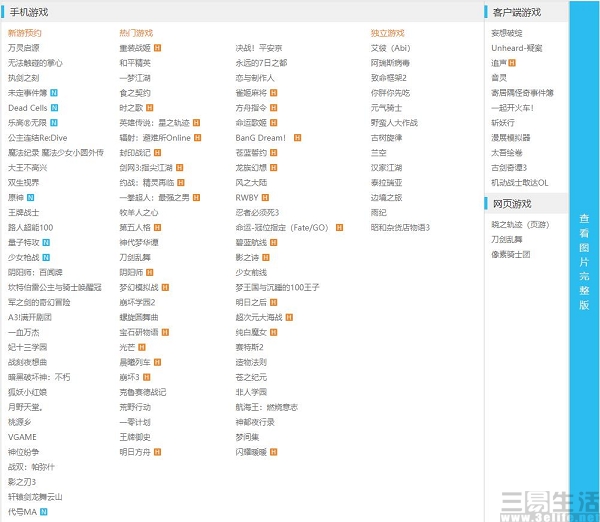Click the N badge next to 代号MA

(44, 512)
